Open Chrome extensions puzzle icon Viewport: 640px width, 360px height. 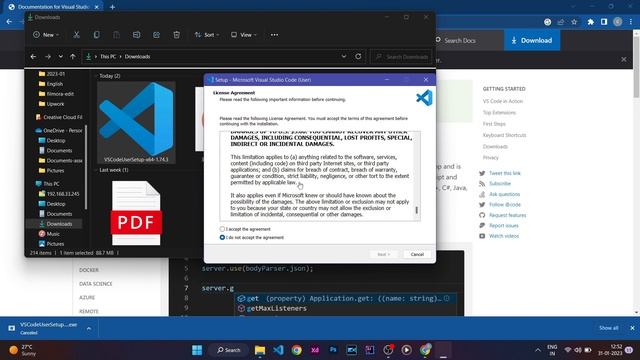point(590,22)
